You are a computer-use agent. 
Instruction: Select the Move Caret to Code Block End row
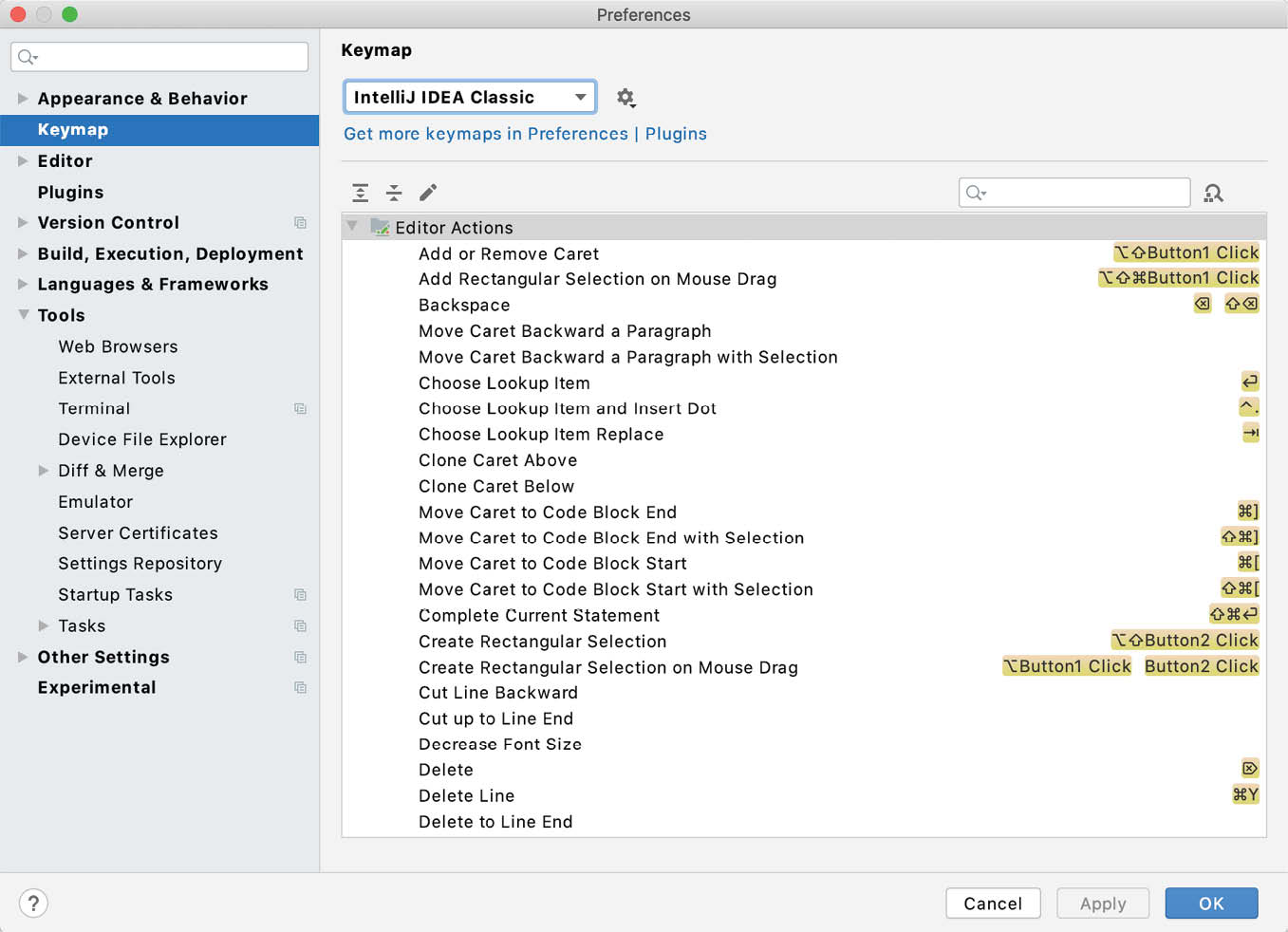coord(804,512)
